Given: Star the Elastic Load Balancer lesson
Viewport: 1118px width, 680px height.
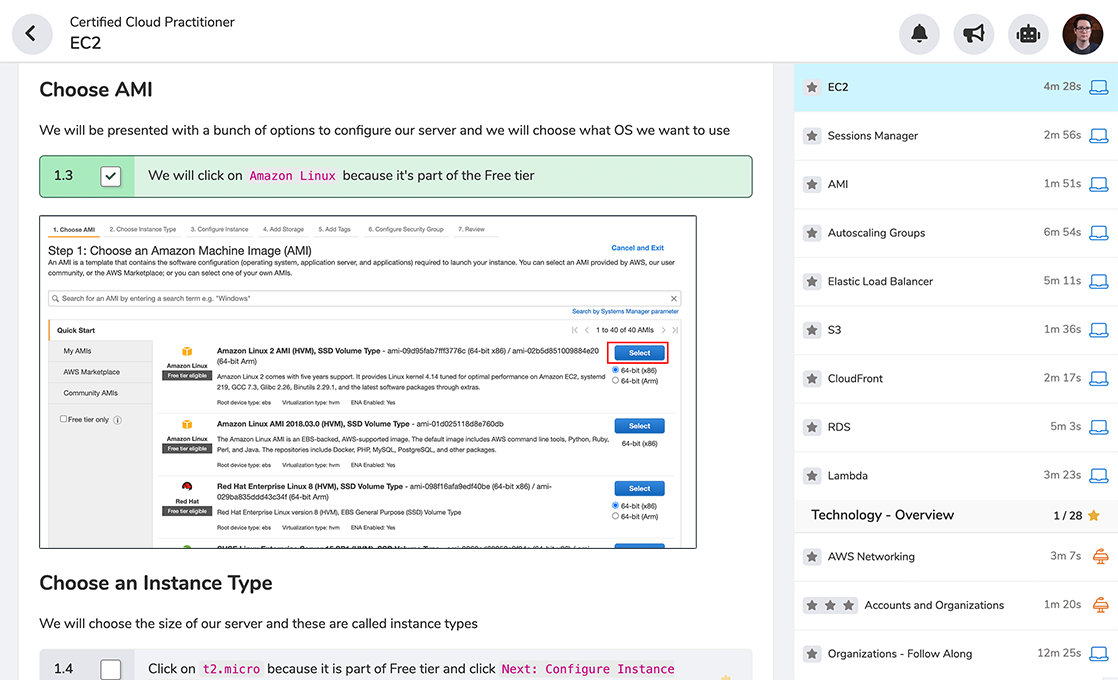Looking at the screenshot, I should point(811,282).
